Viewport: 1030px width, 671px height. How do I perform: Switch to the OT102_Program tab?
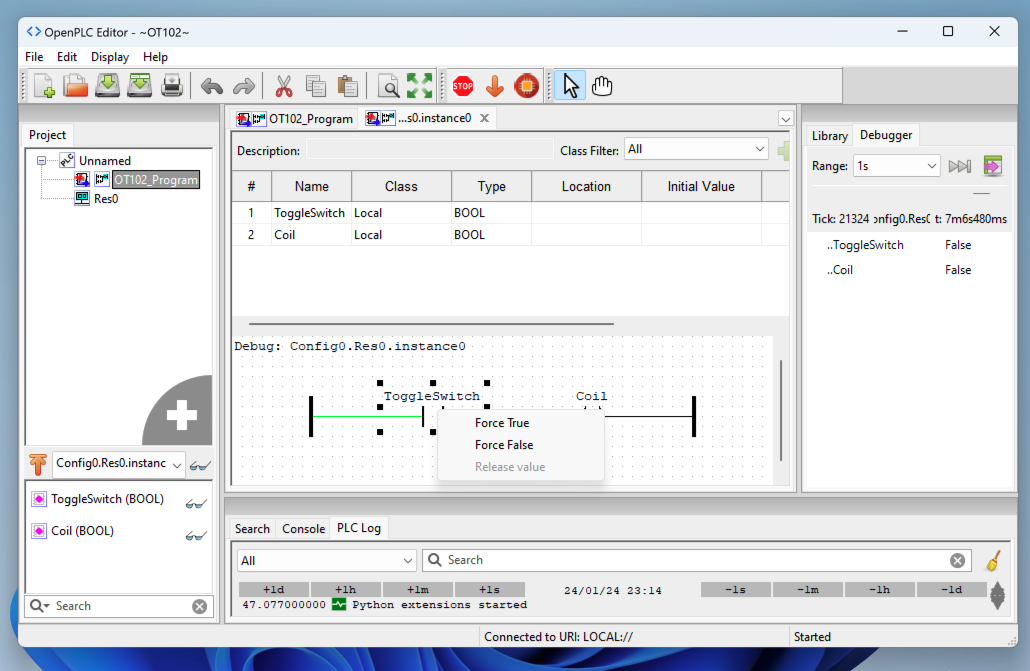pyautogui.click(x=295, y=119)
